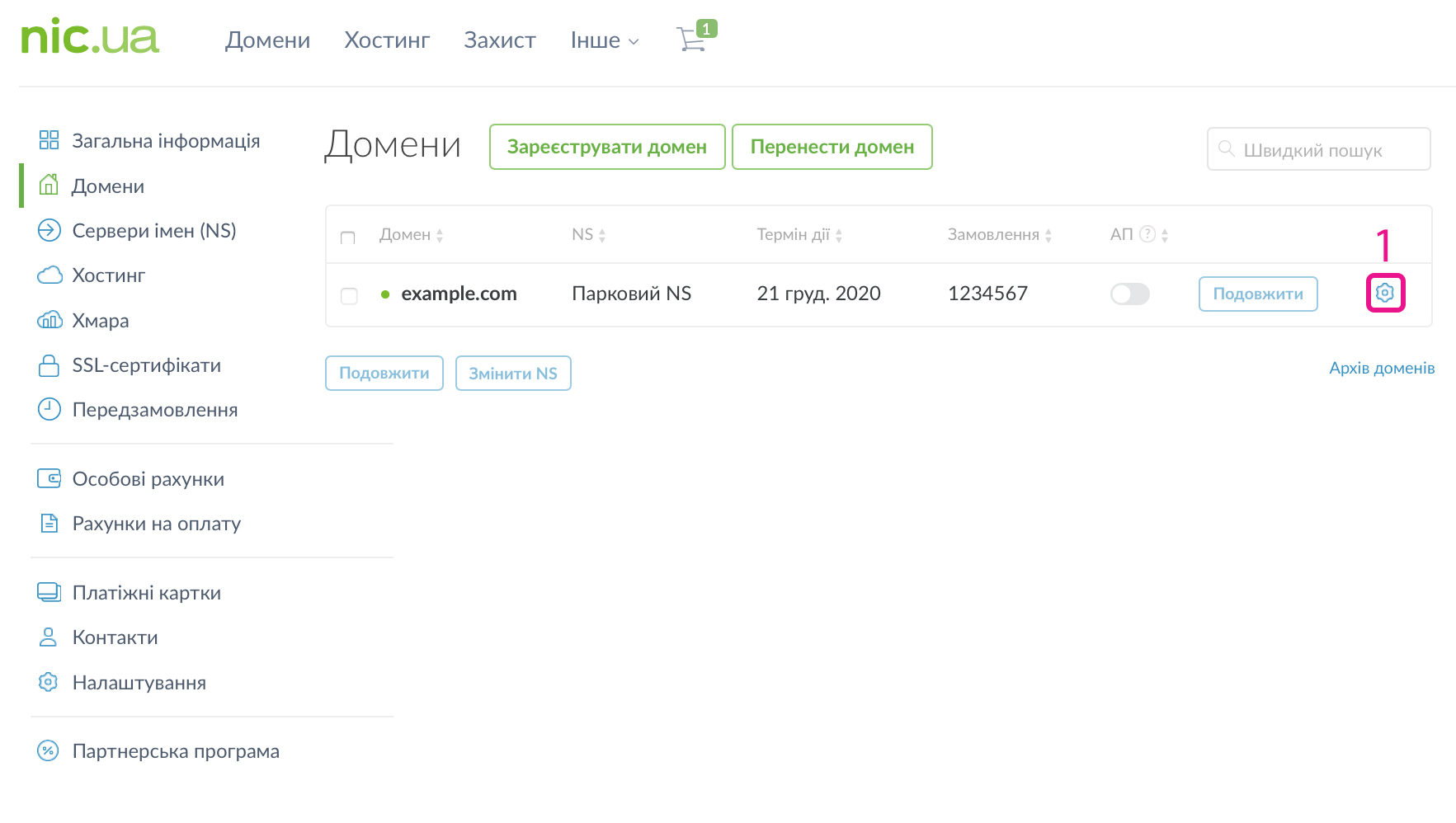
Task: Click the gear icon for example.com
Action: pos(1385,293)
